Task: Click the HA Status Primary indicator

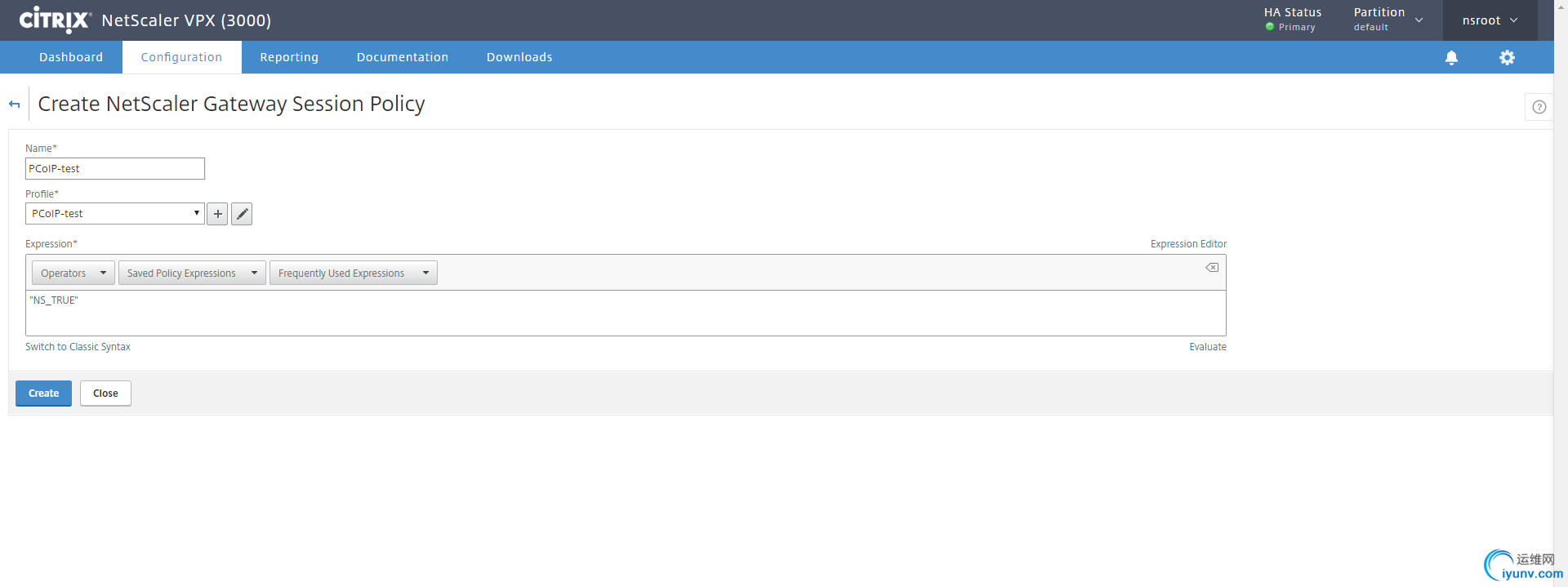Action: pos(1292,20)
